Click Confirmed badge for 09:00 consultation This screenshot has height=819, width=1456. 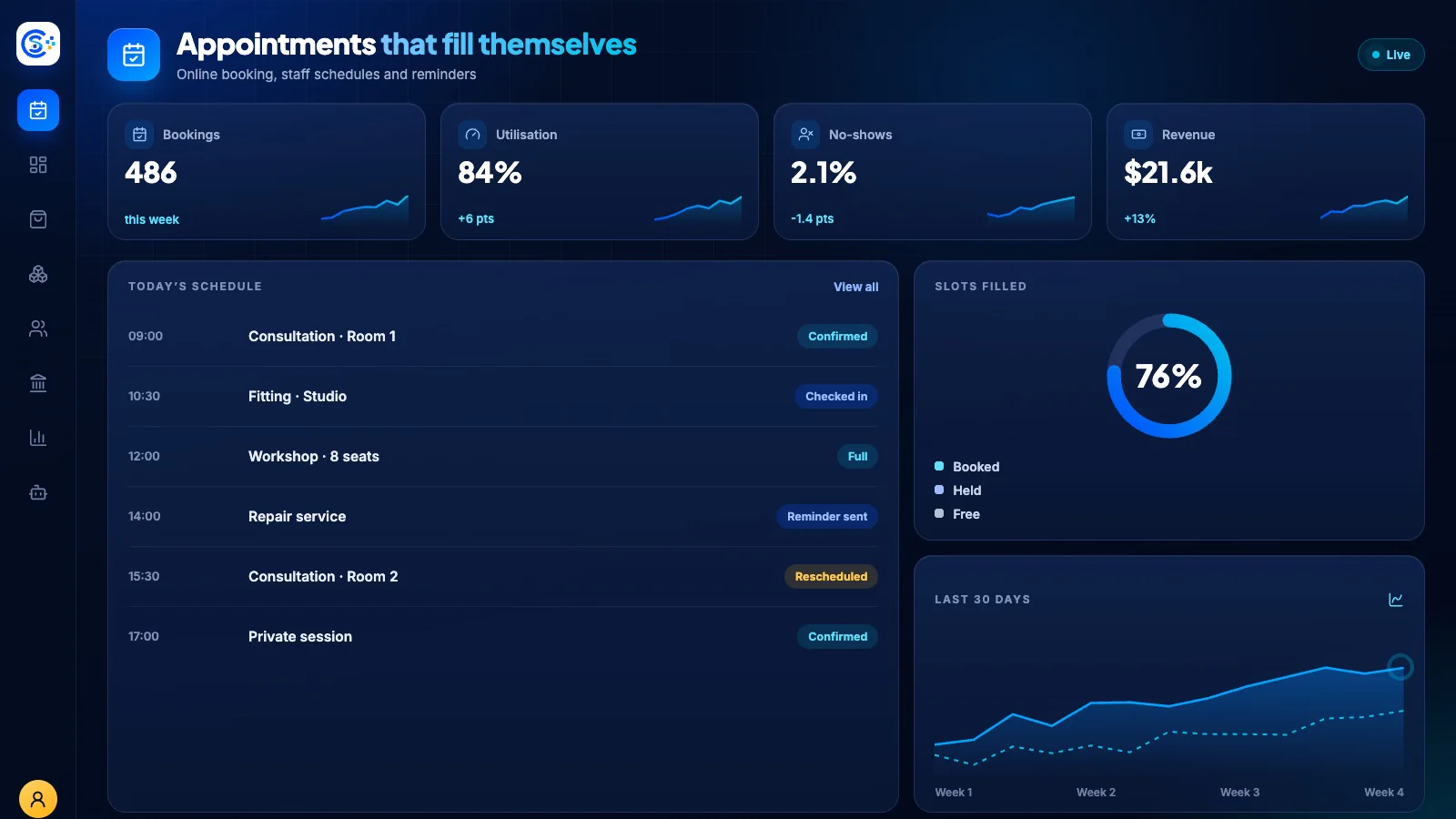(837, 336)
